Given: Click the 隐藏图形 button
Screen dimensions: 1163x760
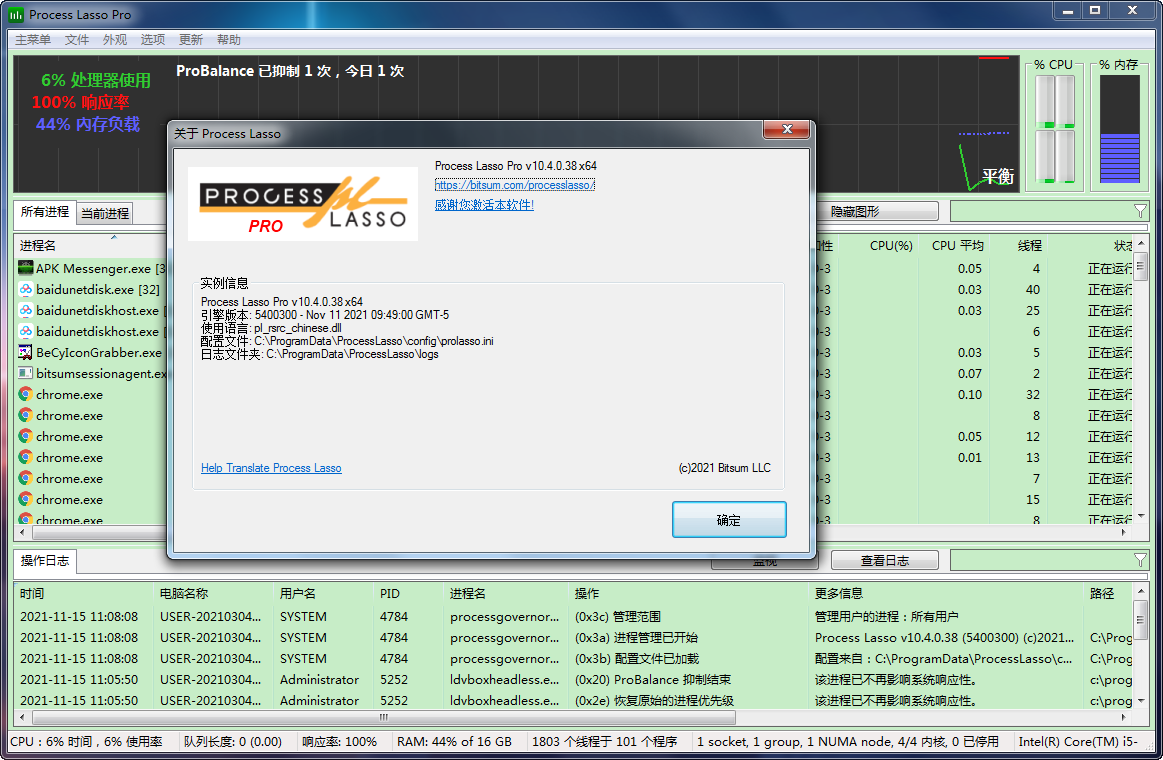Looking at the screenshot, I should [877, 211].
